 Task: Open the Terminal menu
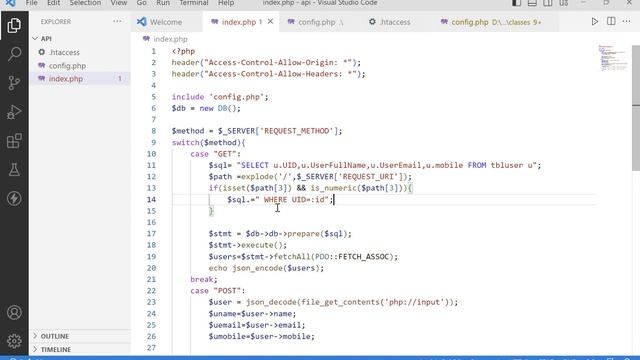point(194,3)
